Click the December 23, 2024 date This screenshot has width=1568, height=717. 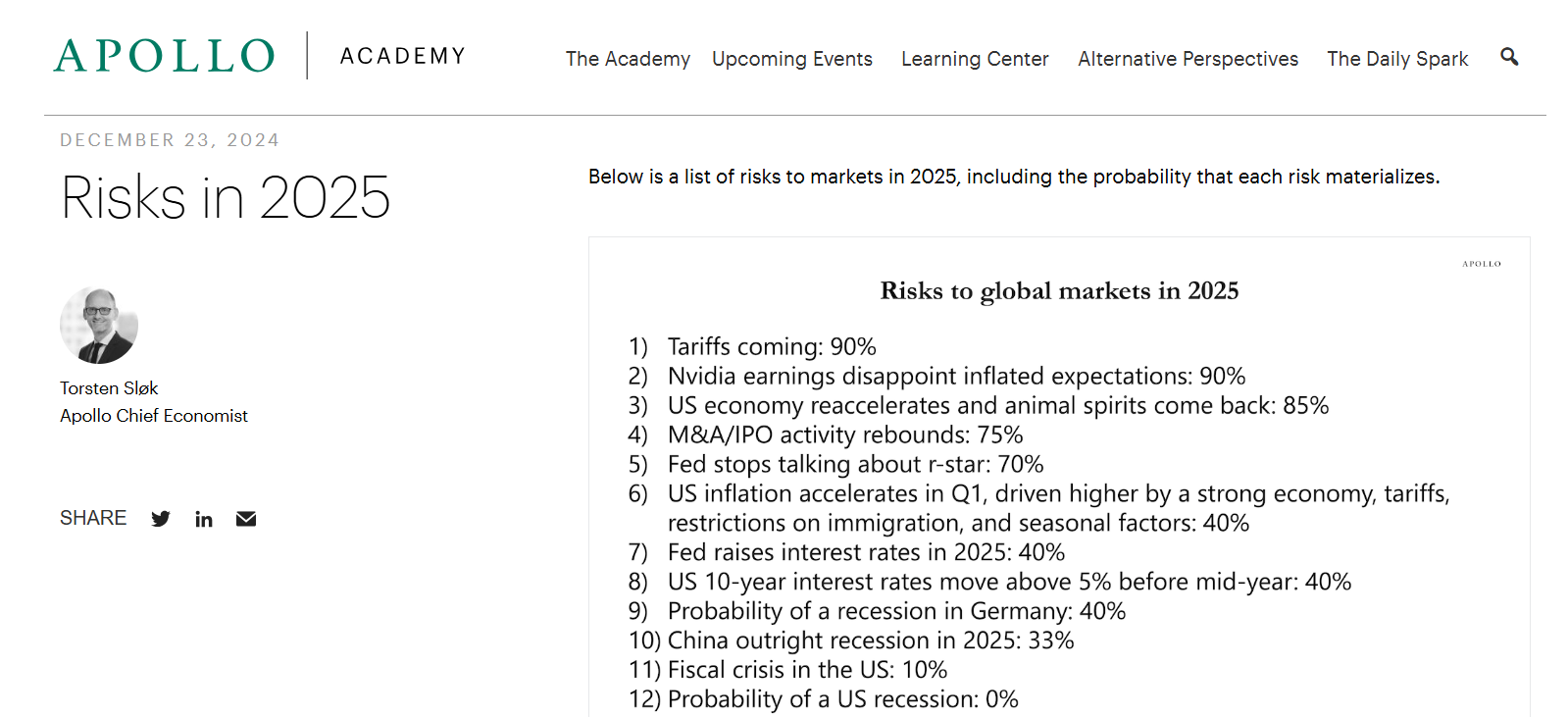[169, 139]
